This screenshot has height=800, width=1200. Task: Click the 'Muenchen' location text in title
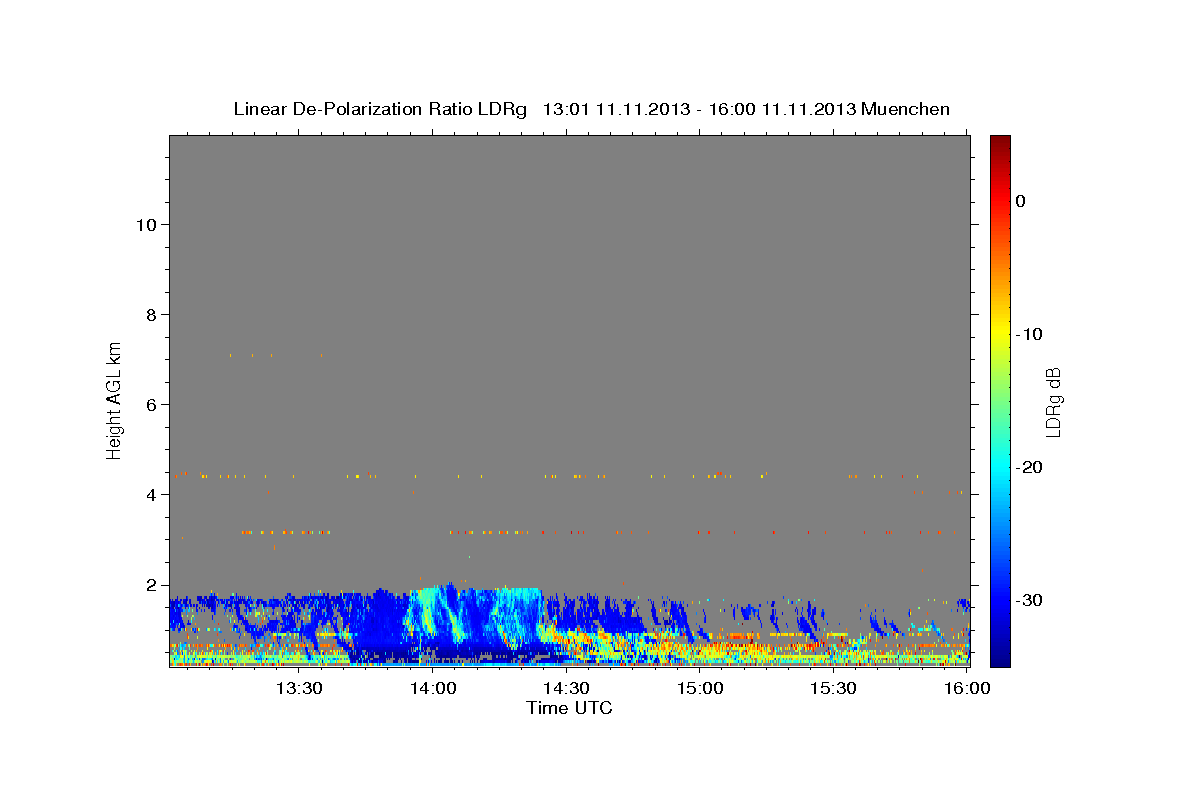point(906,109)
